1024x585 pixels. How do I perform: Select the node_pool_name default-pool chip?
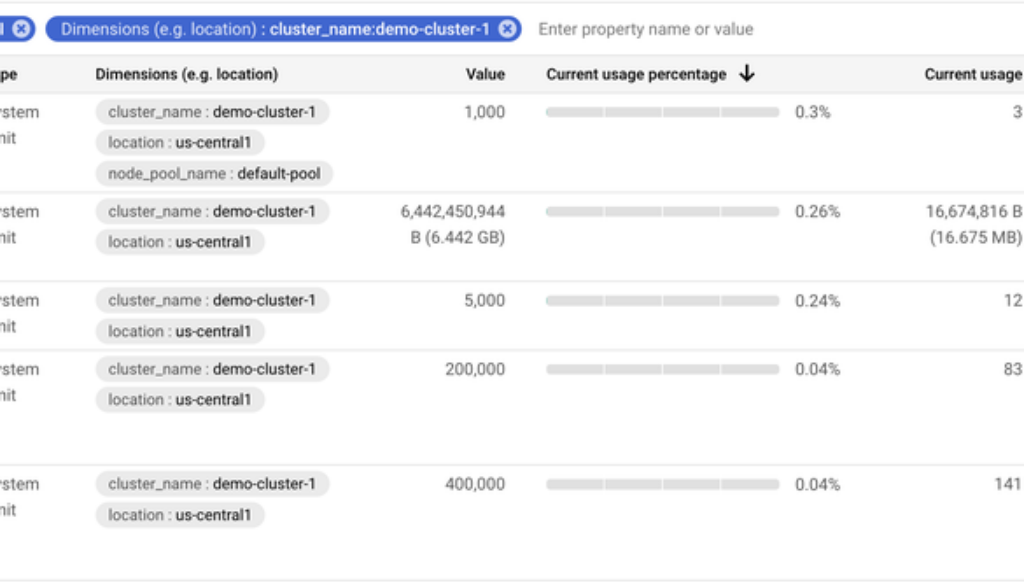coord(214,174)
